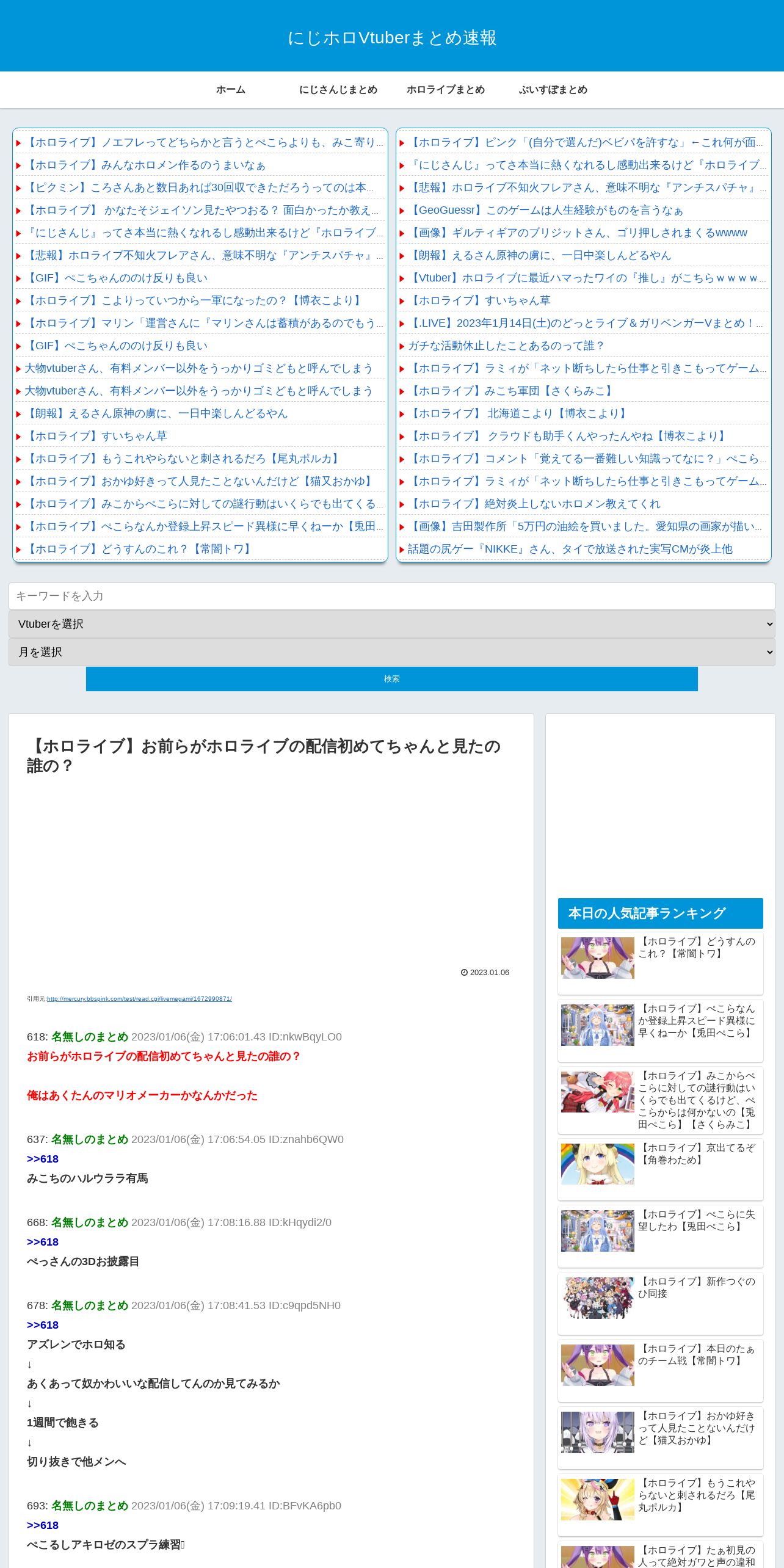Open the みんなホロメン作るのうまいなぁ link

point(145,165)
